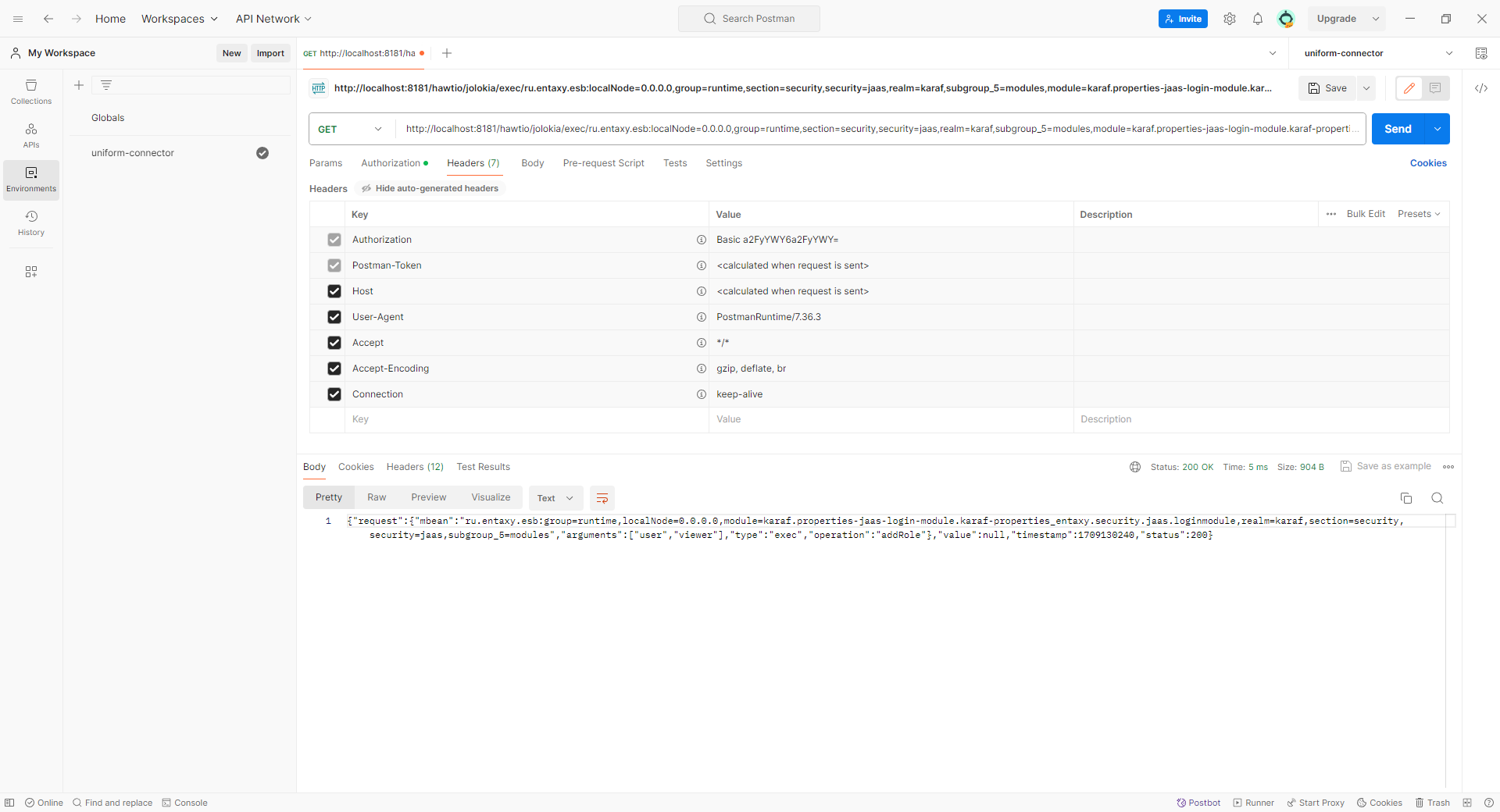Open the APIs sidebar panel
Screen dimensions: 1500x812
(31, 135)
